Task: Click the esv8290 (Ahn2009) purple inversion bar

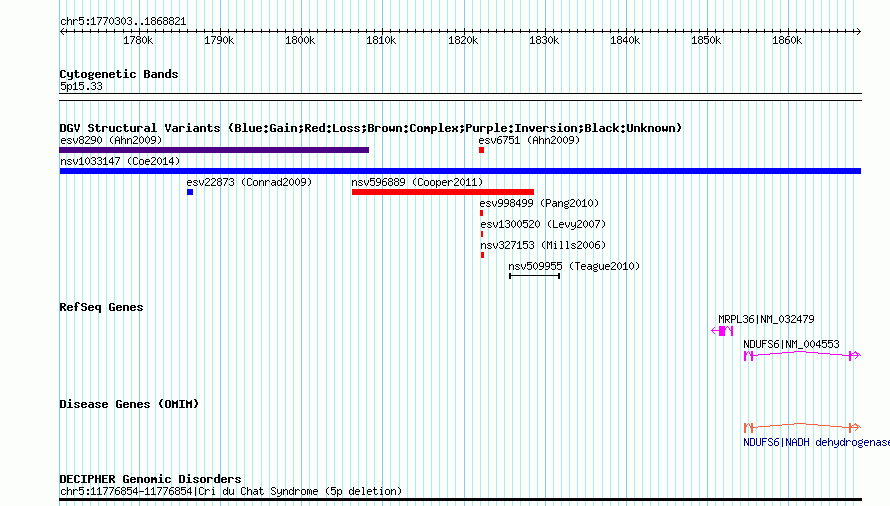Action: [x=214, y=150]
